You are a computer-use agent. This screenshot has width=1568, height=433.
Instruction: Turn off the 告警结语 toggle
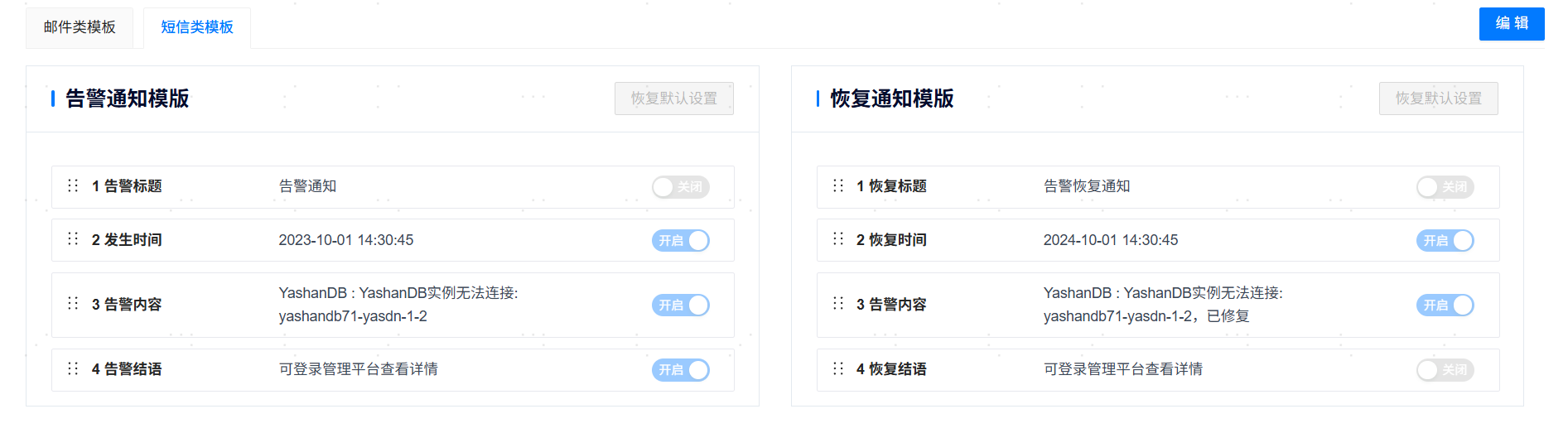(680, 370)
